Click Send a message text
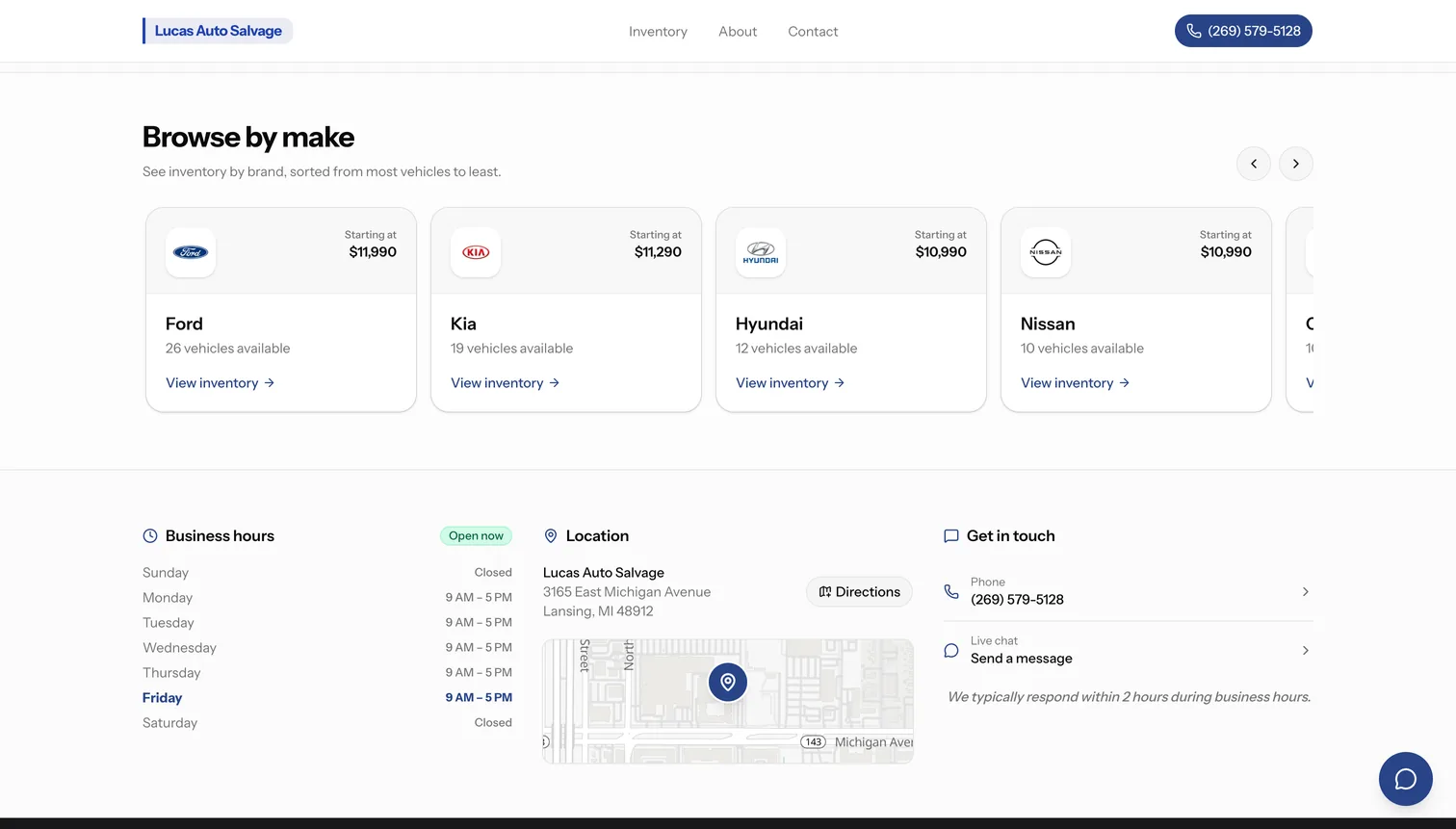1456x829 pixels. click(x=1022, y=659)
